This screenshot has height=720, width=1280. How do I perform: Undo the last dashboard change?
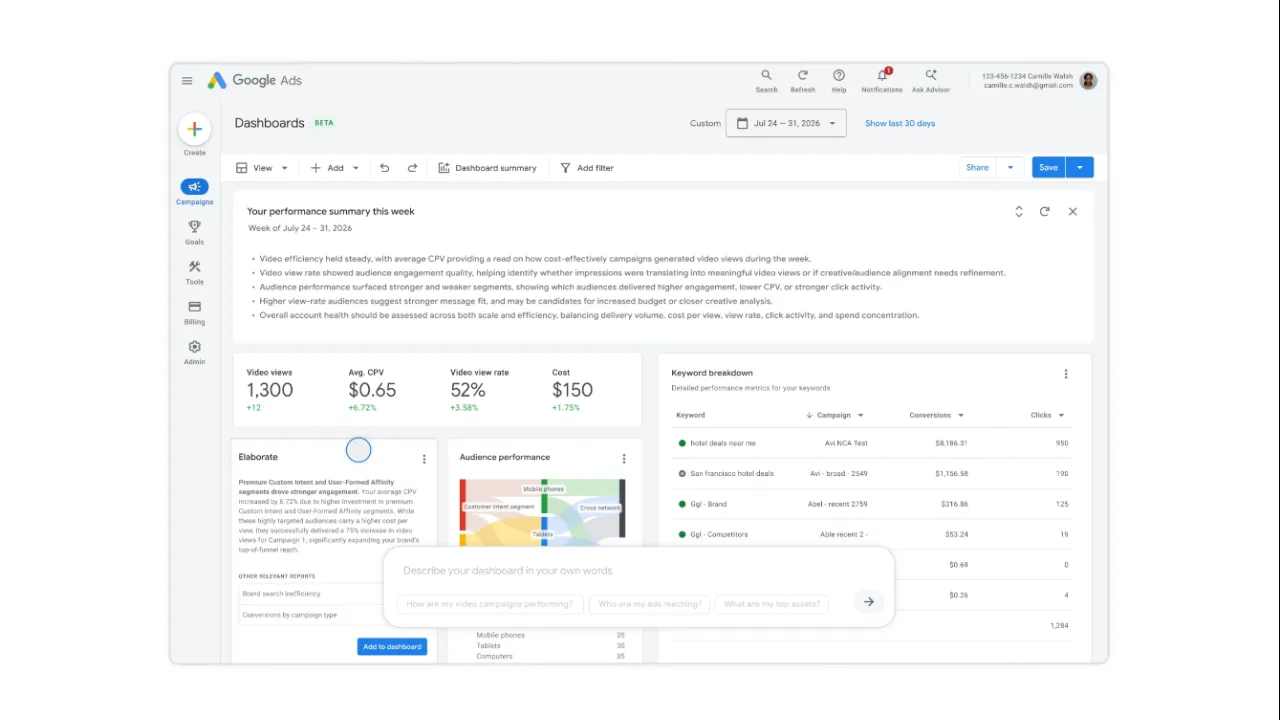click(384, 168)
